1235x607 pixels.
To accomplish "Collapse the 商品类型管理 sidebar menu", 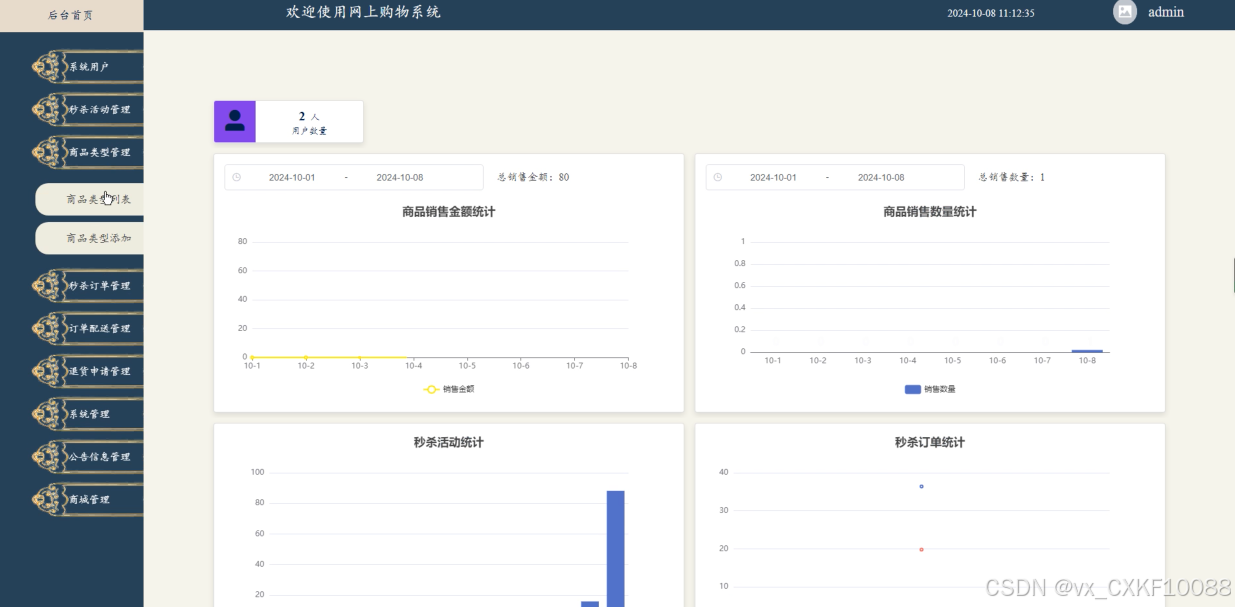I will click(x=88, y=153).
